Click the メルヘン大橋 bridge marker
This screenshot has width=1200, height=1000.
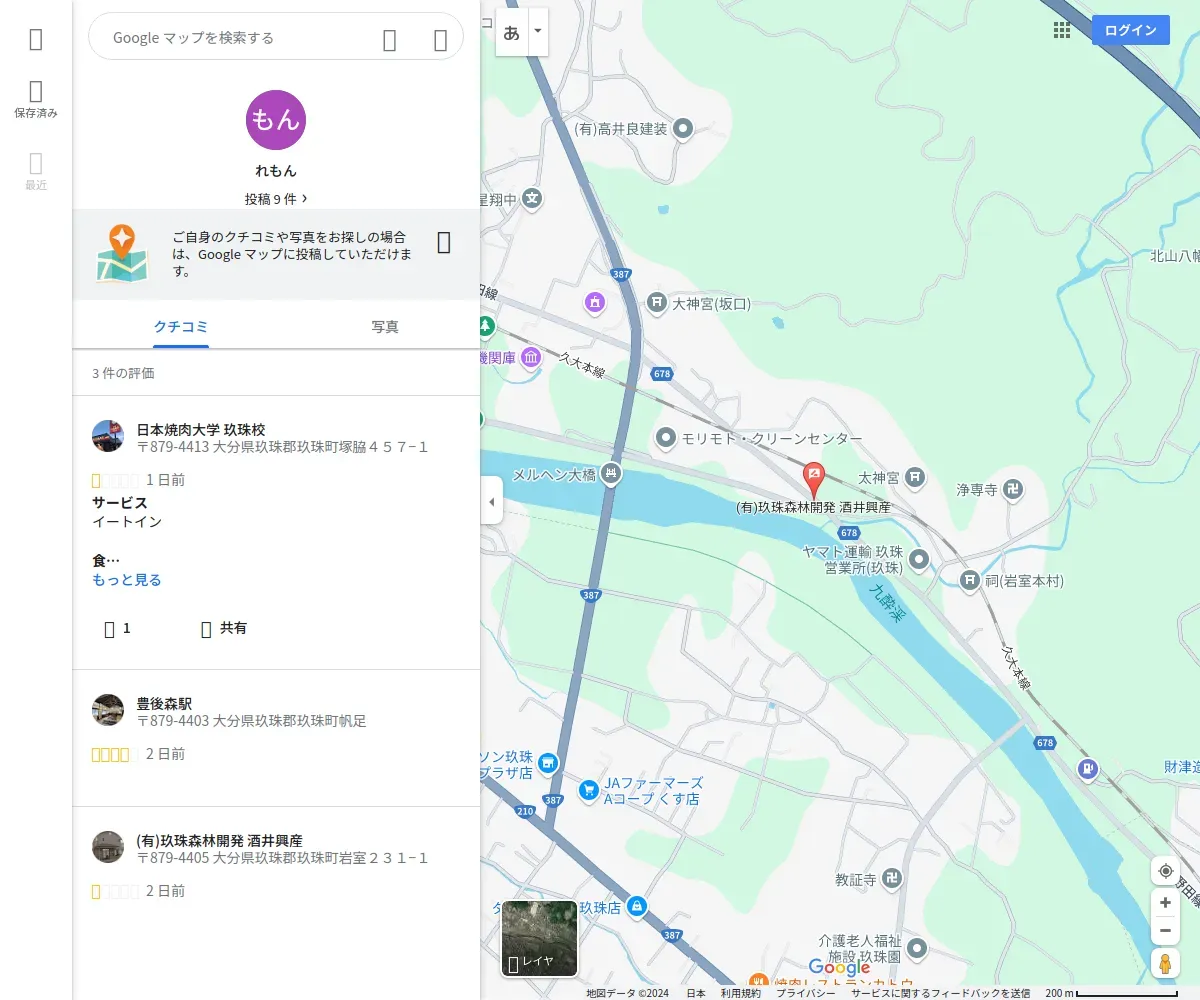pos(611,474)
